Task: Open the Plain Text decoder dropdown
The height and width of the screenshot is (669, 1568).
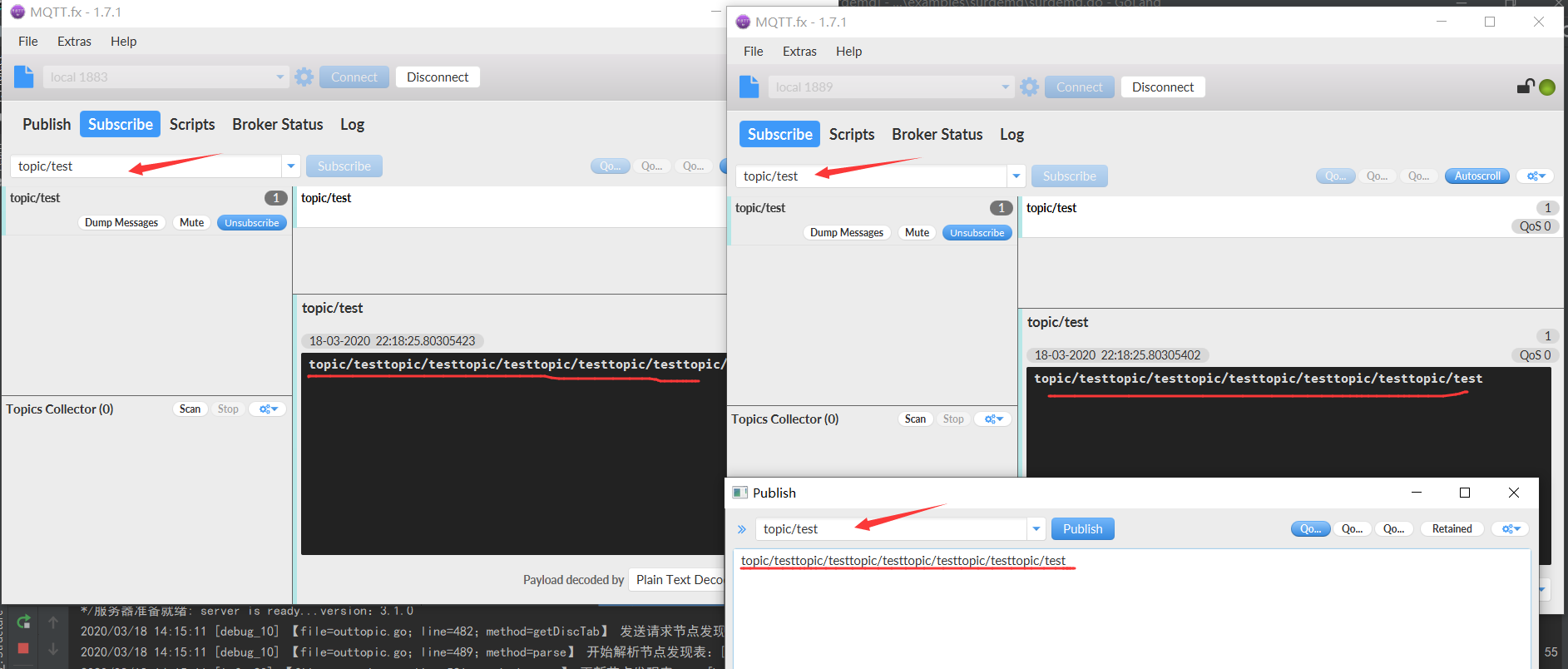Action: coord(677,580)
